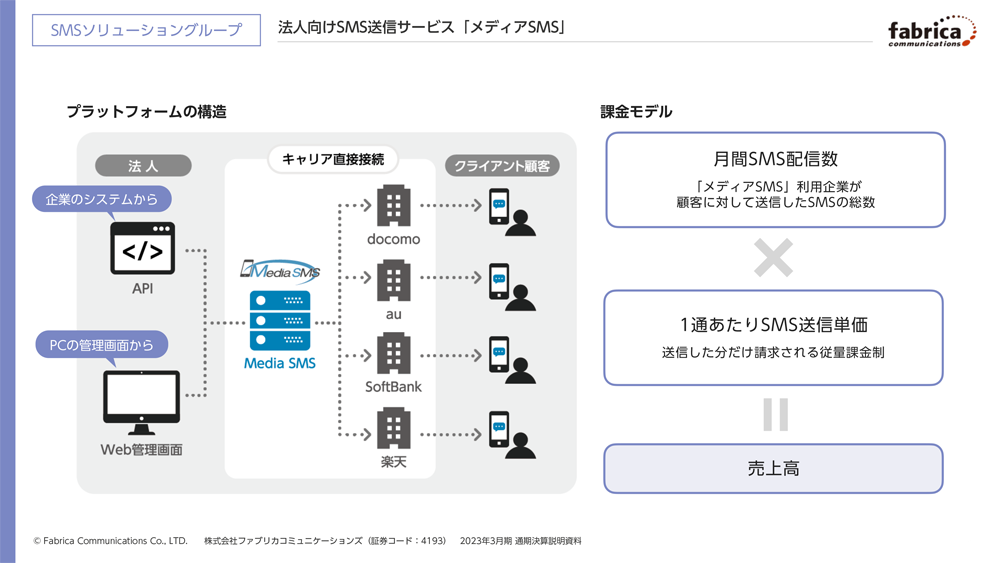
Task: Click the SoftBank carrier label
Action: pyautogui.click(x=393, y=386)
